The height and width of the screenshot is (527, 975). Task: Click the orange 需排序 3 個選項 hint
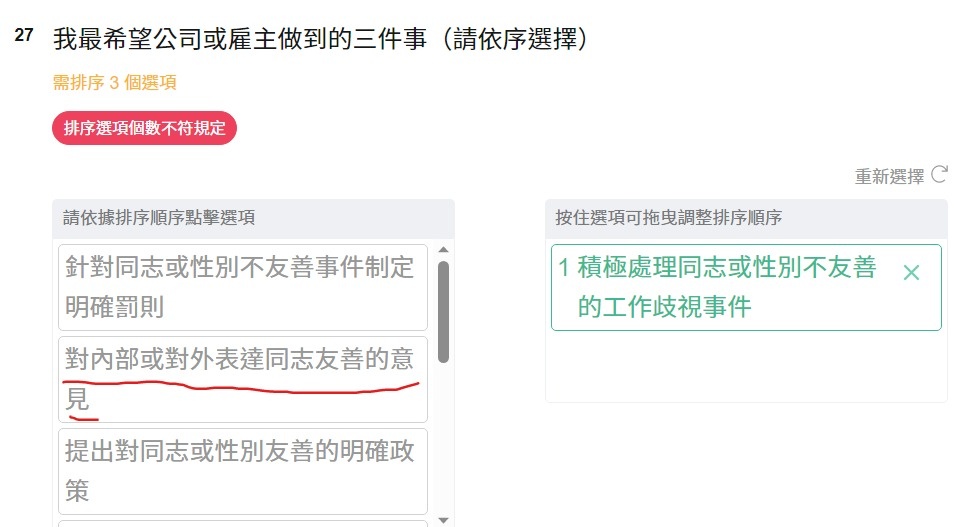114,83
